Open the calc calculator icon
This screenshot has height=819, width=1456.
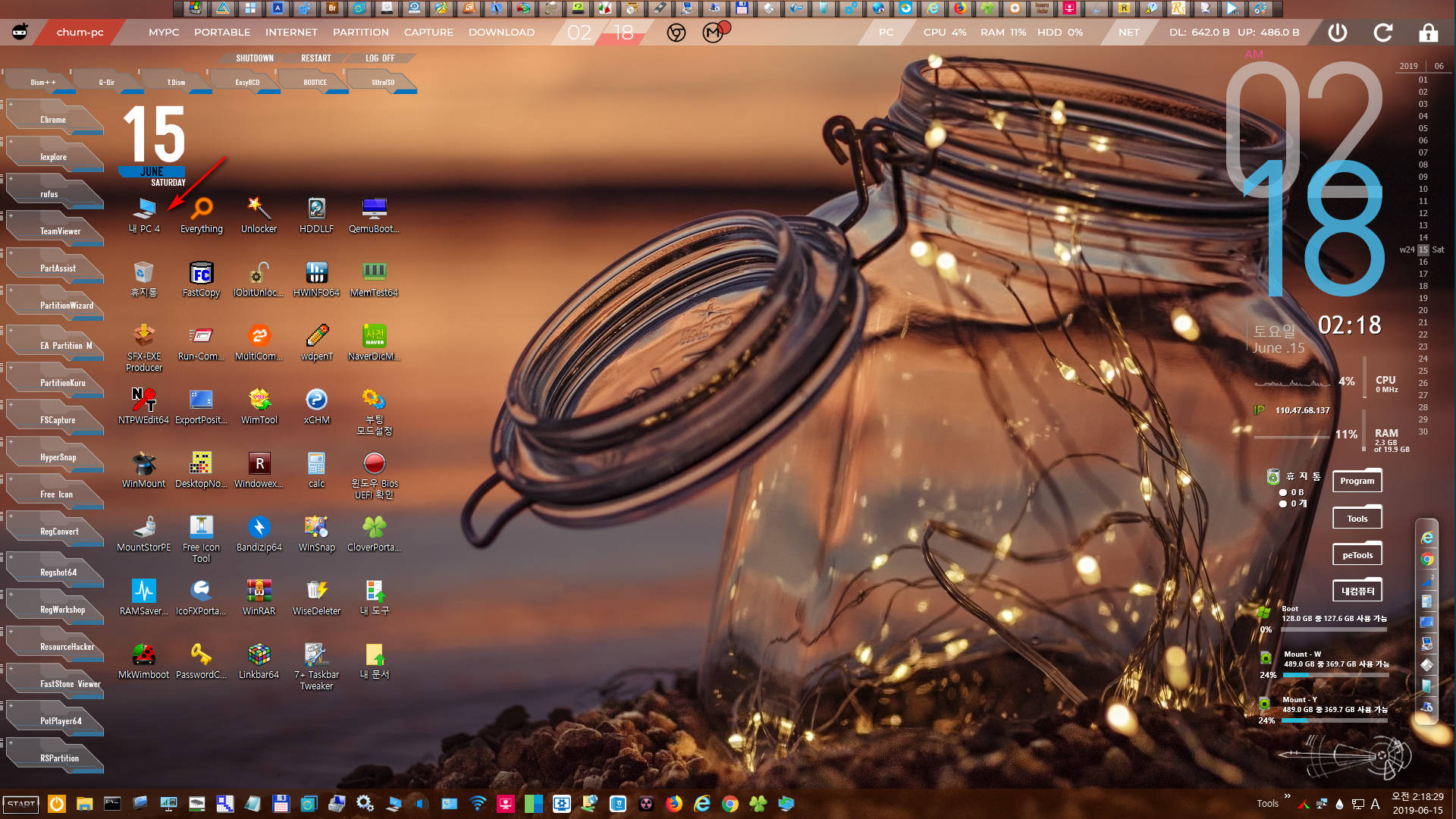pyautogui.click(x=316, y=469)
